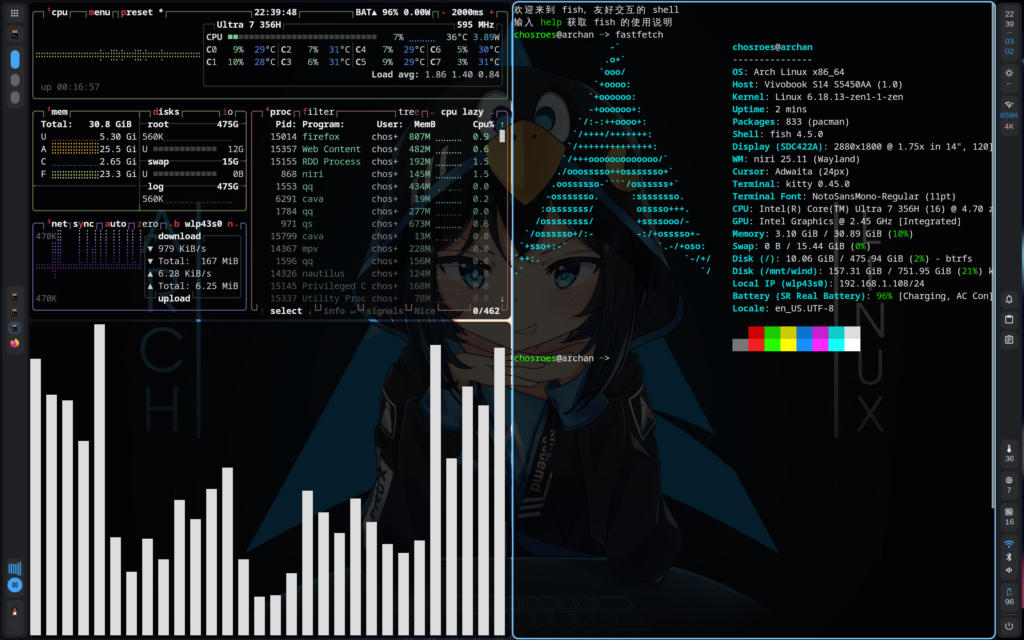
Task: Open the notification bell in right bar
Action: click(1009, 300)
